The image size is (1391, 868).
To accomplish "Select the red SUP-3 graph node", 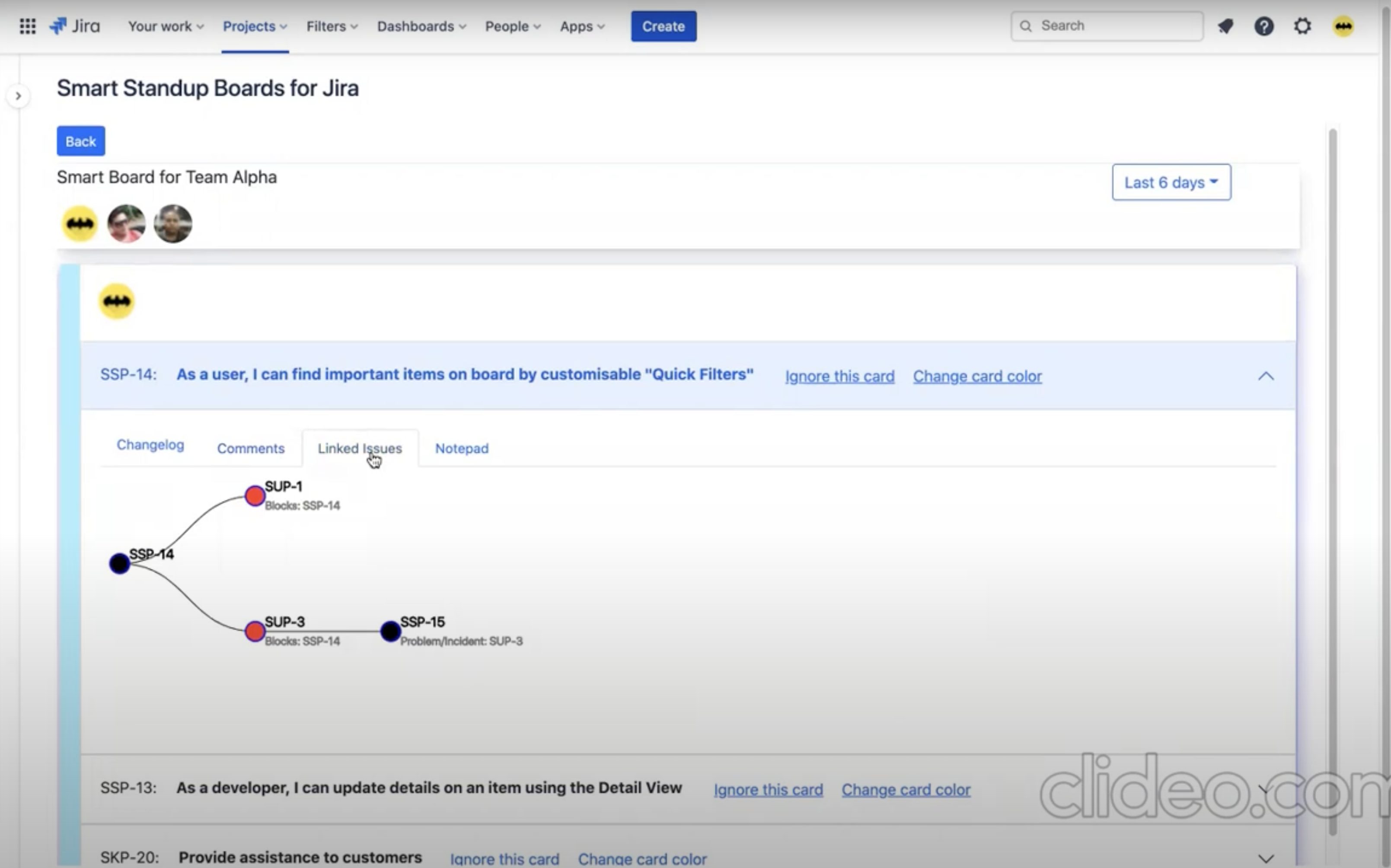I will click(255, 632).
